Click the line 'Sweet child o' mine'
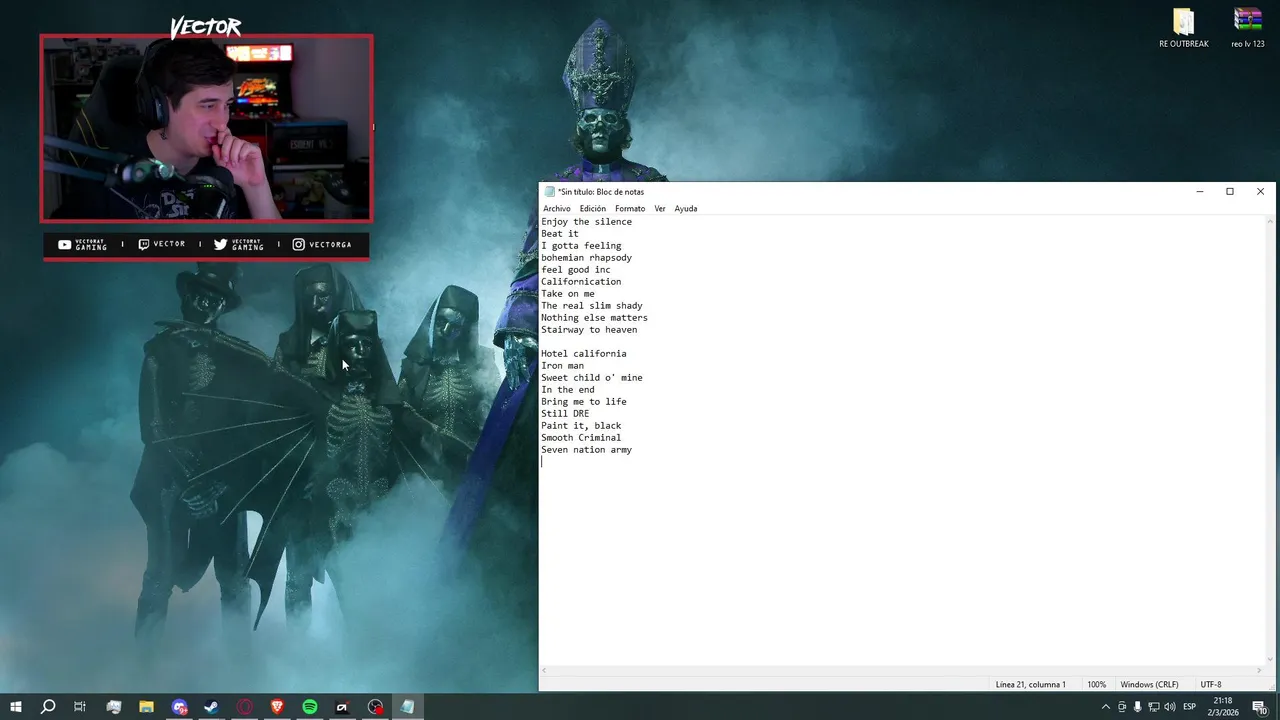The image size is (1280, 720). [592, 378]
